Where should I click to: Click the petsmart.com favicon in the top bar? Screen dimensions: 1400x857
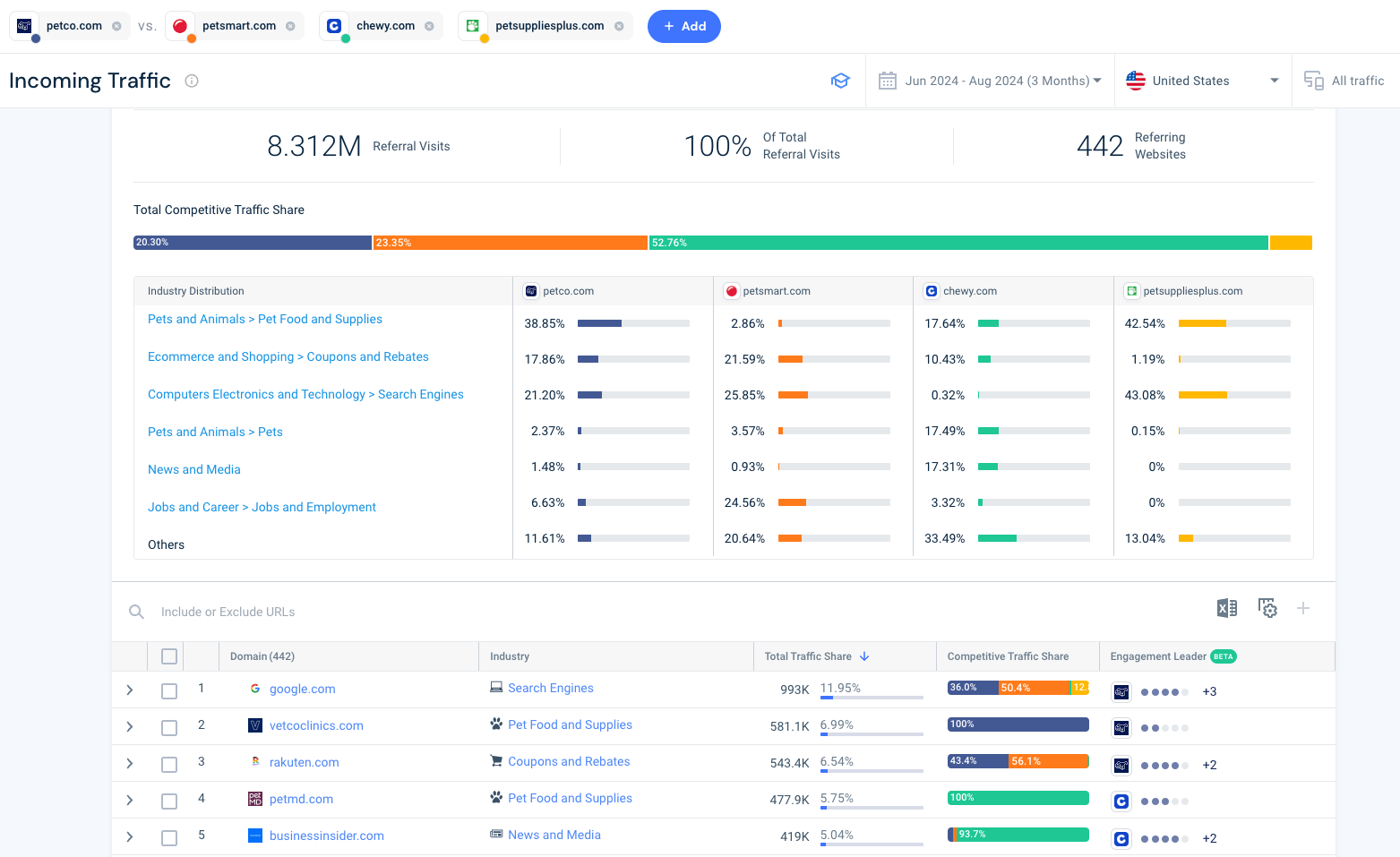[181, 26]
